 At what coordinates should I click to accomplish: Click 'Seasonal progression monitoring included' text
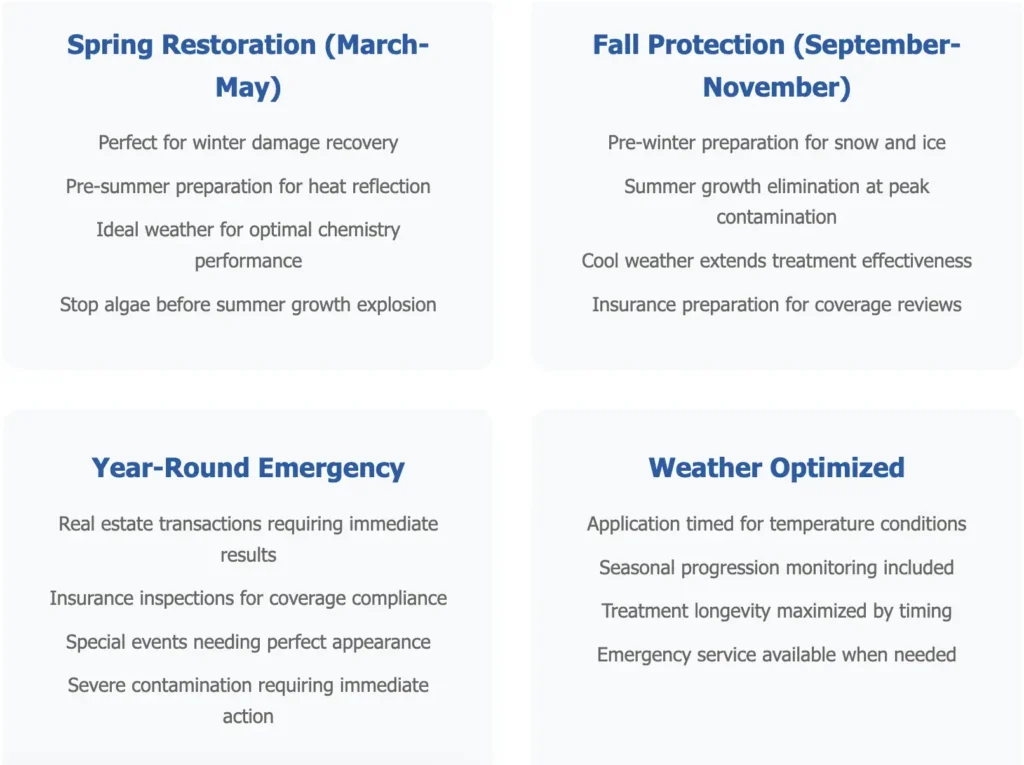(x=776, y=568)
